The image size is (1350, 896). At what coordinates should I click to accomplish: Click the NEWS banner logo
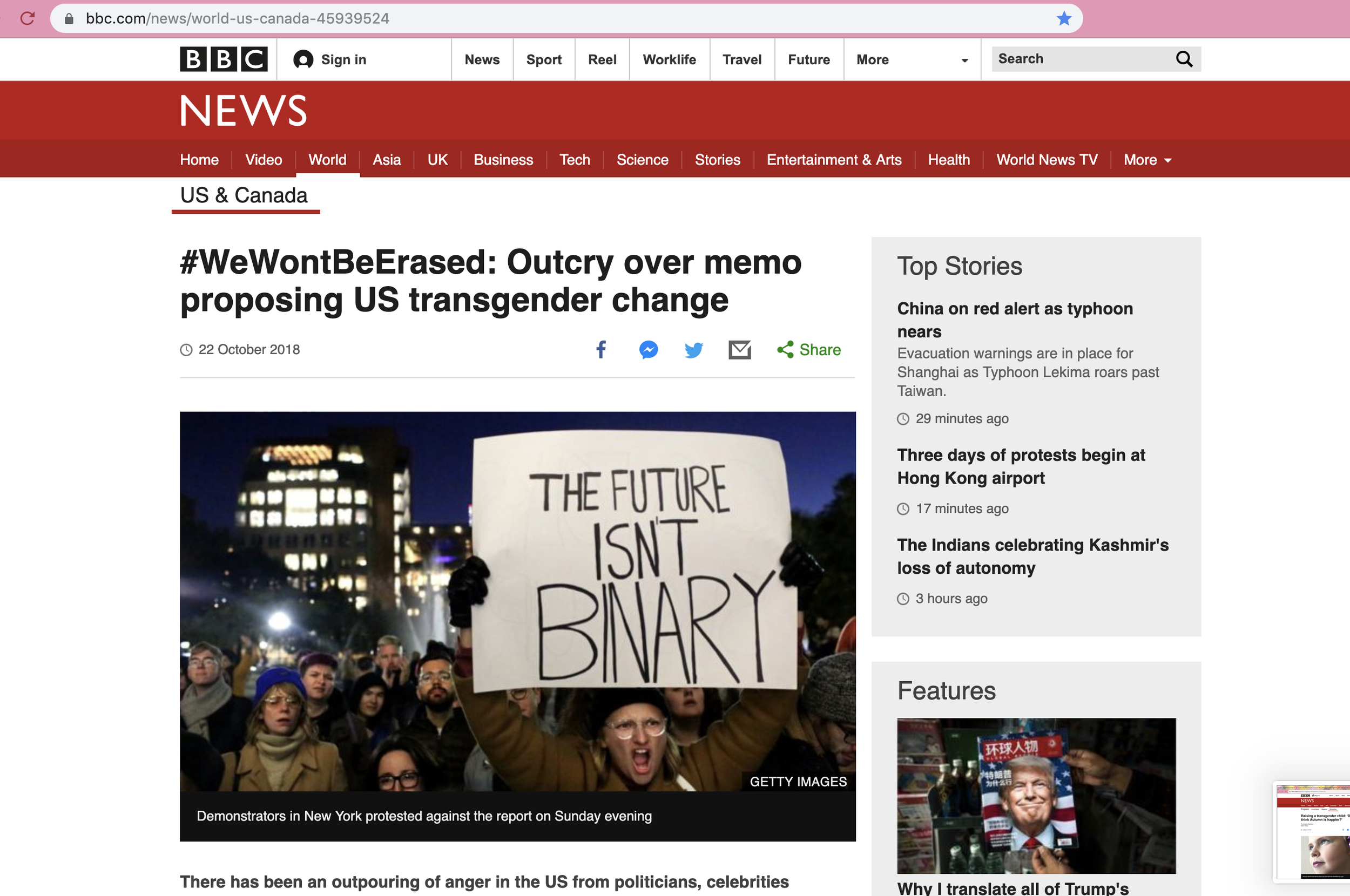click(x=244, y=110)
